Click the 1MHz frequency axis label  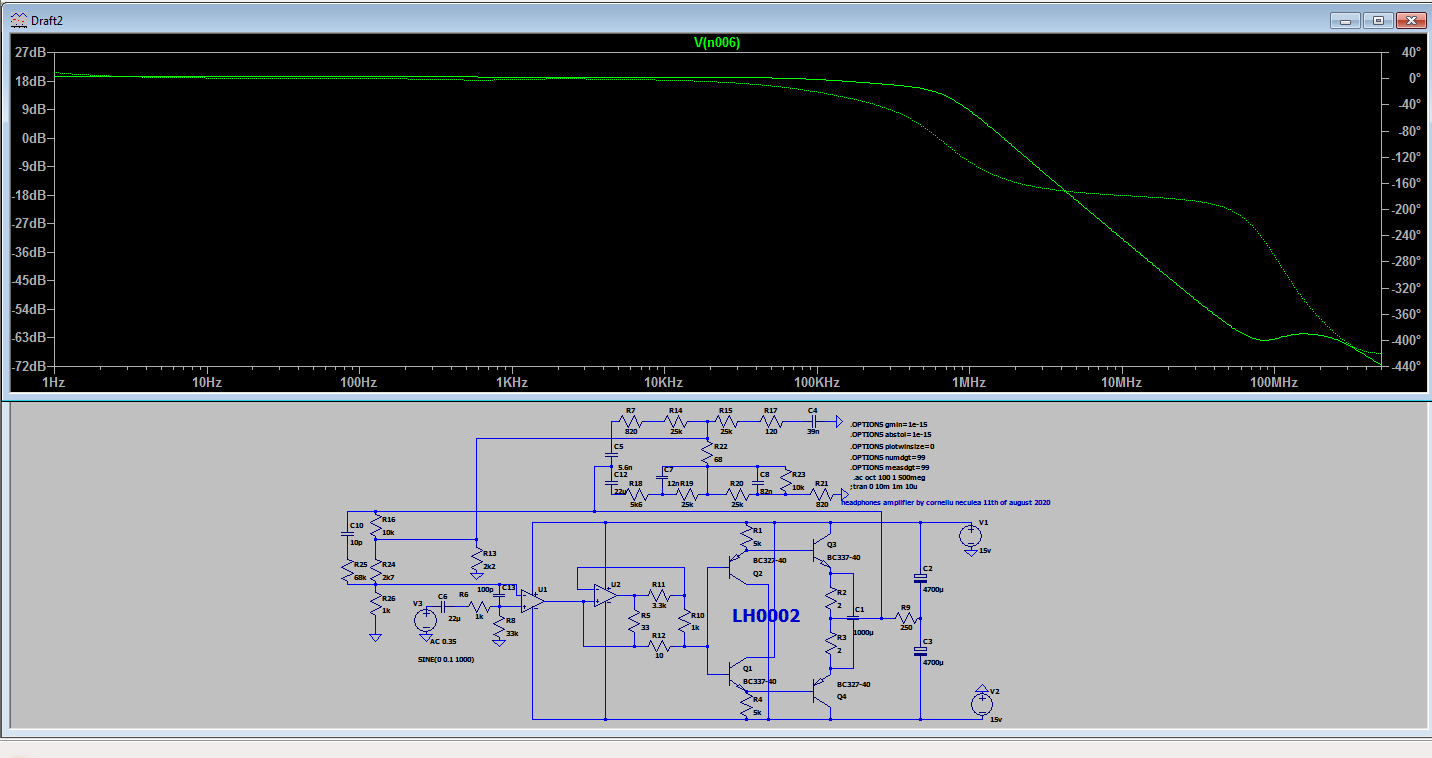tap(968, 383)
